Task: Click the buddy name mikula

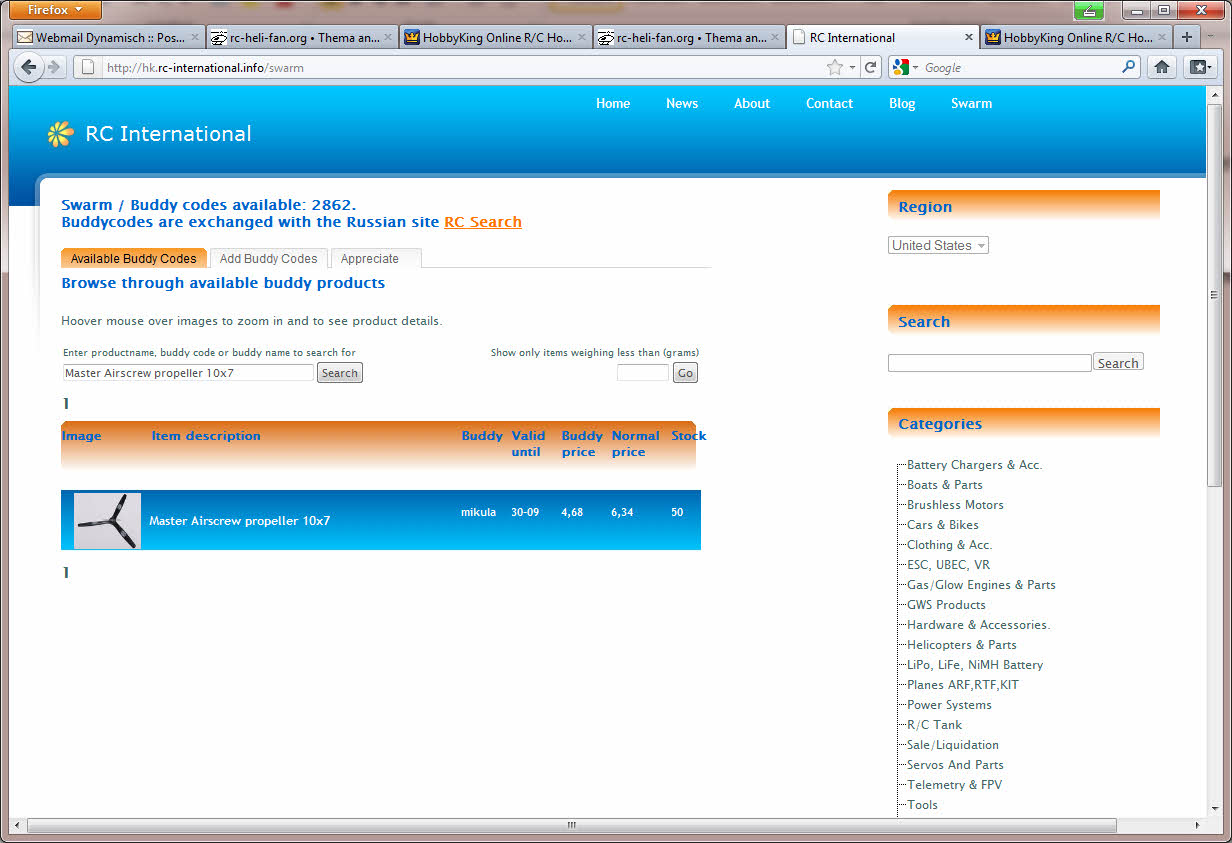Action: 478,513
